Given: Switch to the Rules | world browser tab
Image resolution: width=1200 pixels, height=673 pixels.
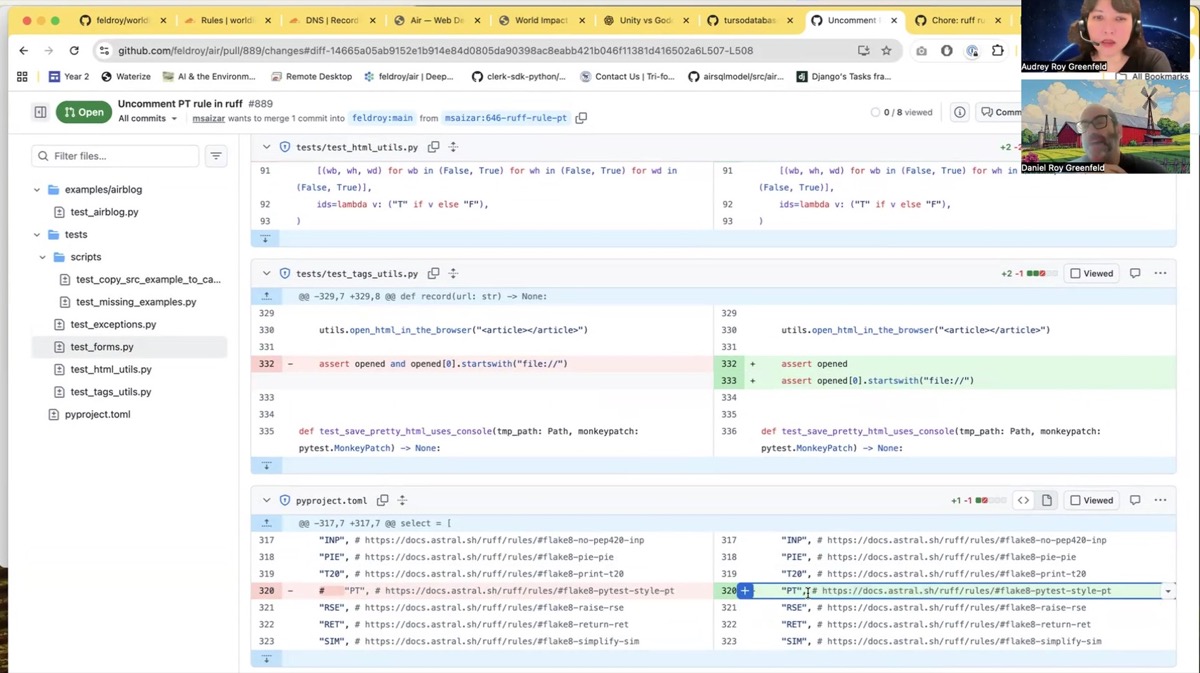Looking at the screenshot, I should click(230, 19).
